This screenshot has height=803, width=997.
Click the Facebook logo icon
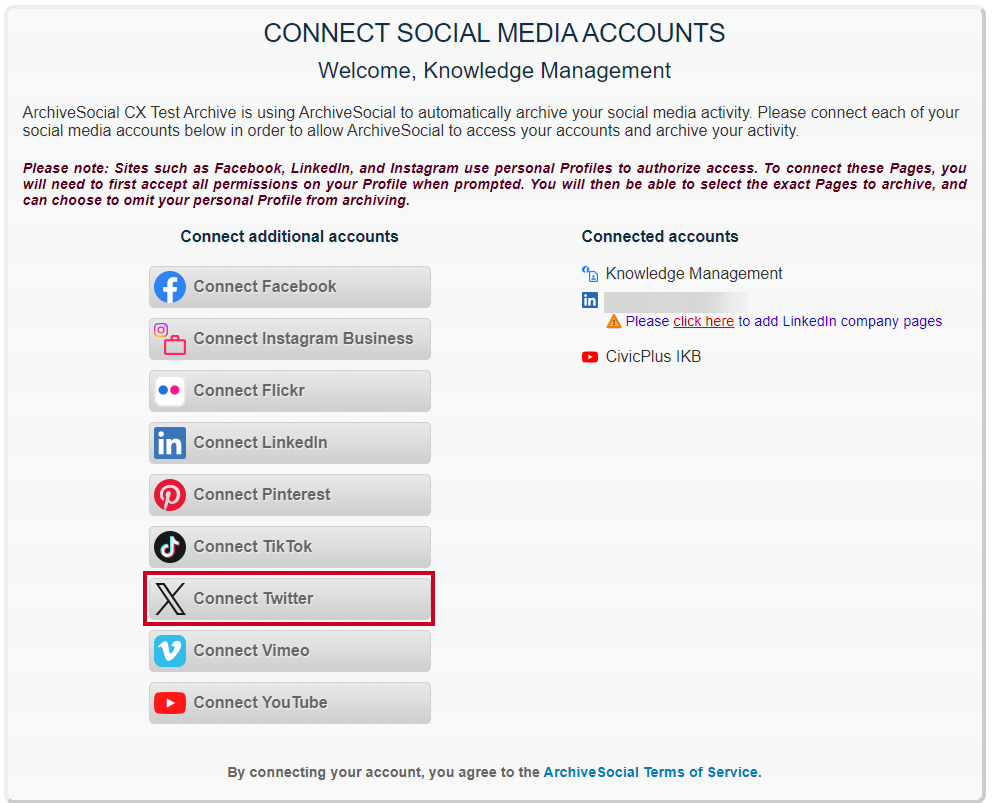(170, 287)
